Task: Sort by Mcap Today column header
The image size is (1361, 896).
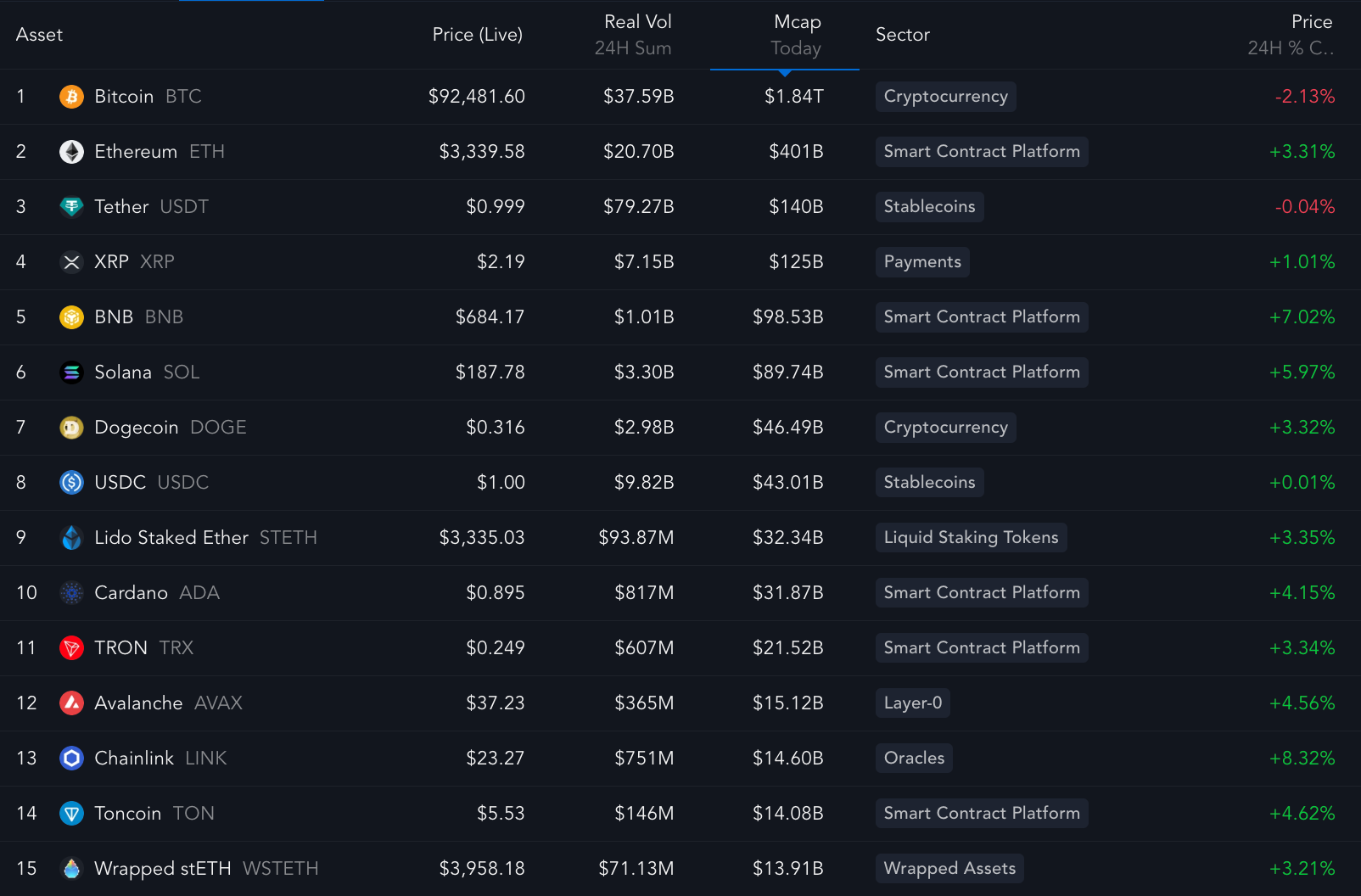Action: pyautogui.click(x=796, y=35)
